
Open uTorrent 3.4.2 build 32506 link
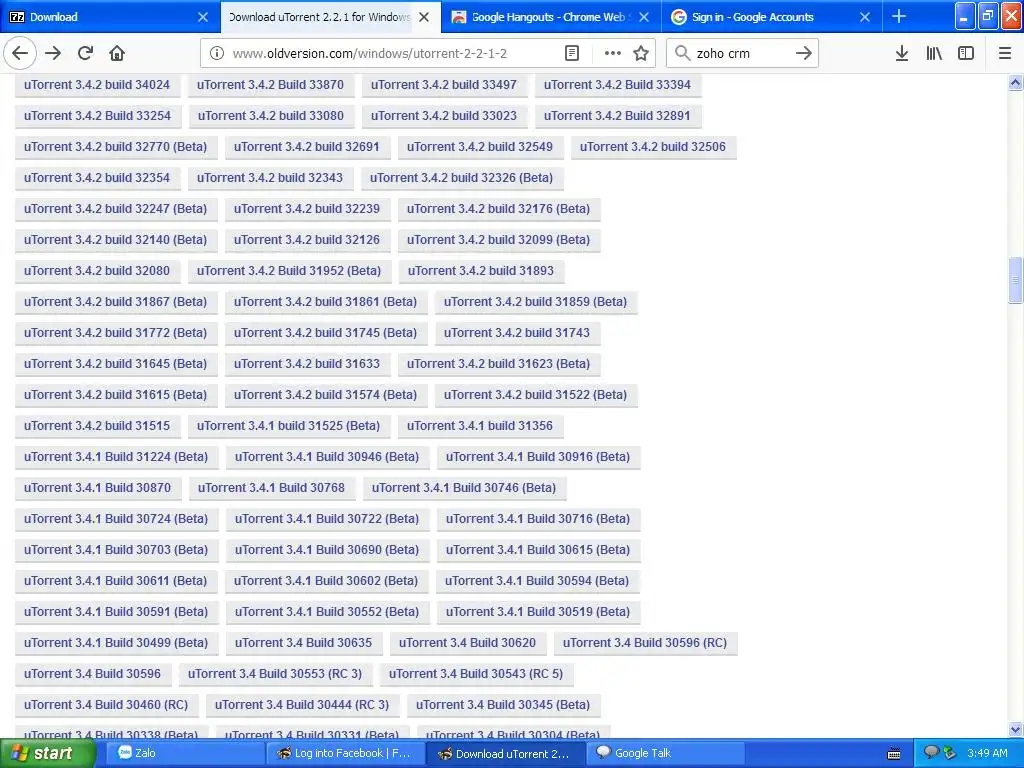point(652,147)
